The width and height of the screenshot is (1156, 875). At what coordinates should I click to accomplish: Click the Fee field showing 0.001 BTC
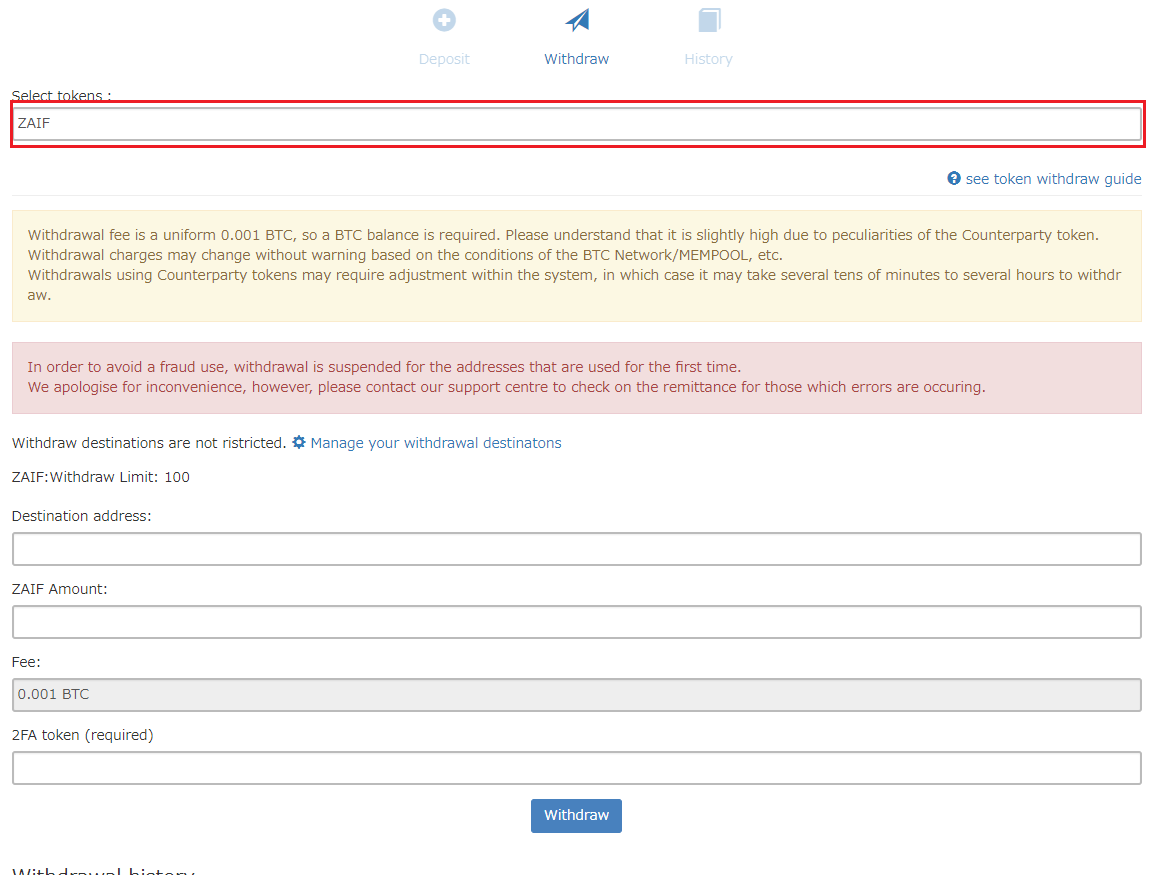[577, 695]
